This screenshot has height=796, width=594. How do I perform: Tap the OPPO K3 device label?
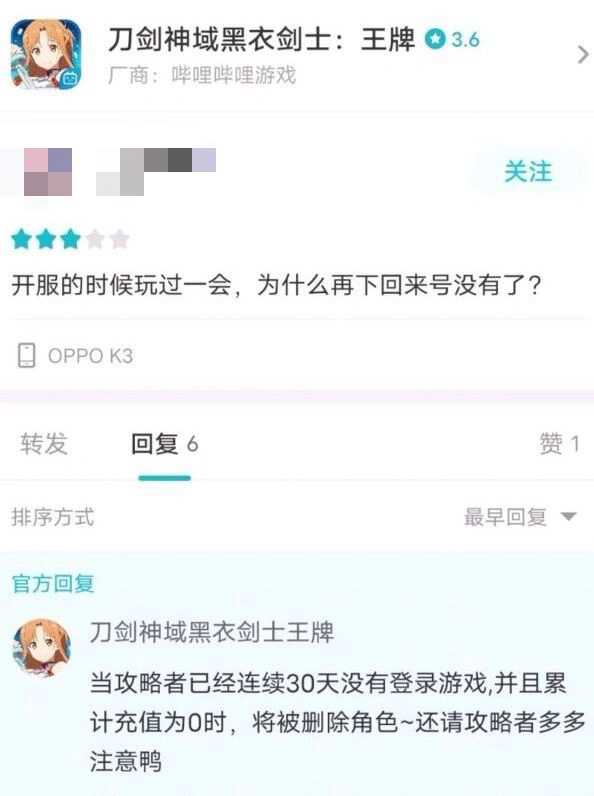click(90, 356)
